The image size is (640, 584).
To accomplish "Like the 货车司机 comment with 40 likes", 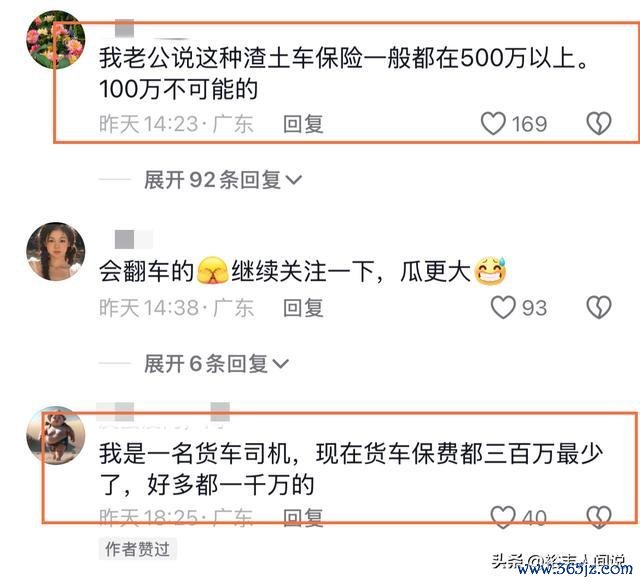I will [x=503, y=517].
